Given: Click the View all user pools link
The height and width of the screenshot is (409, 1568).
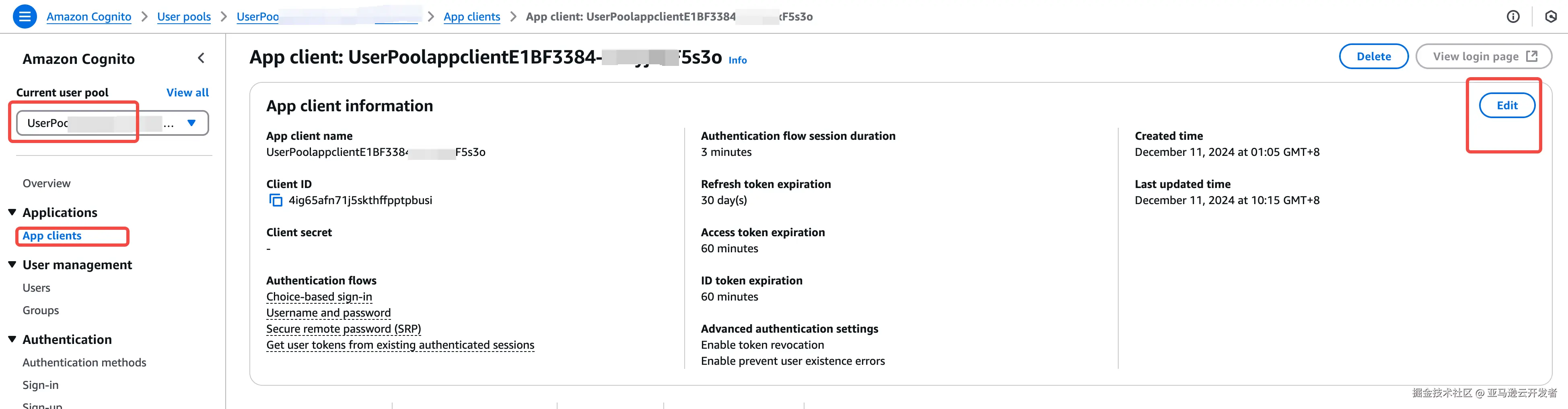Looking at the screenshot, I should [187, 92].
